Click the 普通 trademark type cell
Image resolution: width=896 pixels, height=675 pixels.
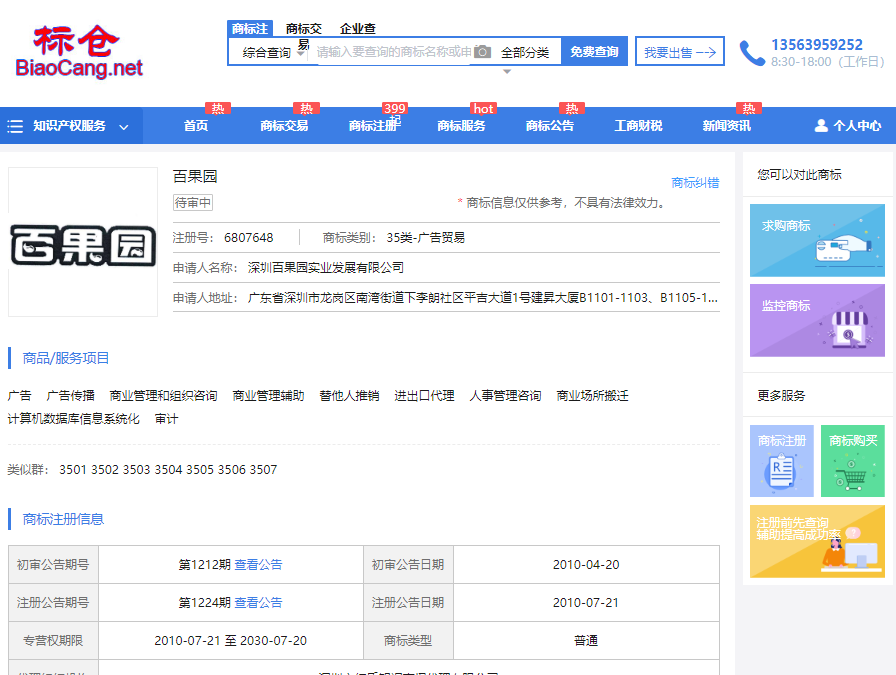pyautogui.click(x=586, y=641)
